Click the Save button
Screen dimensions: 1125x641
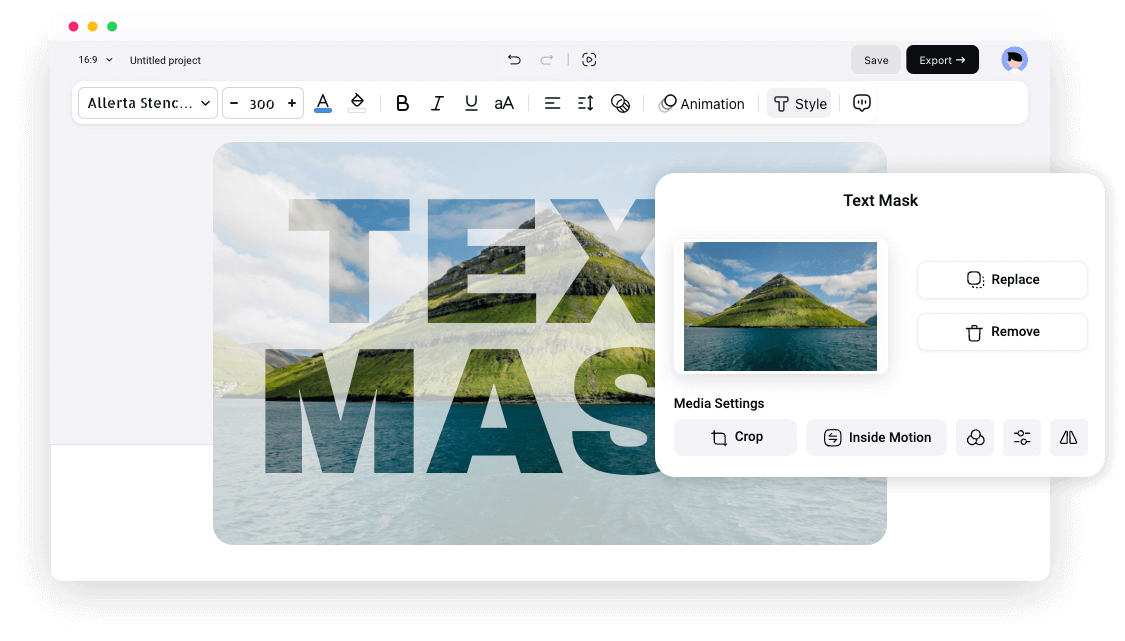click(x=876, y=60)
